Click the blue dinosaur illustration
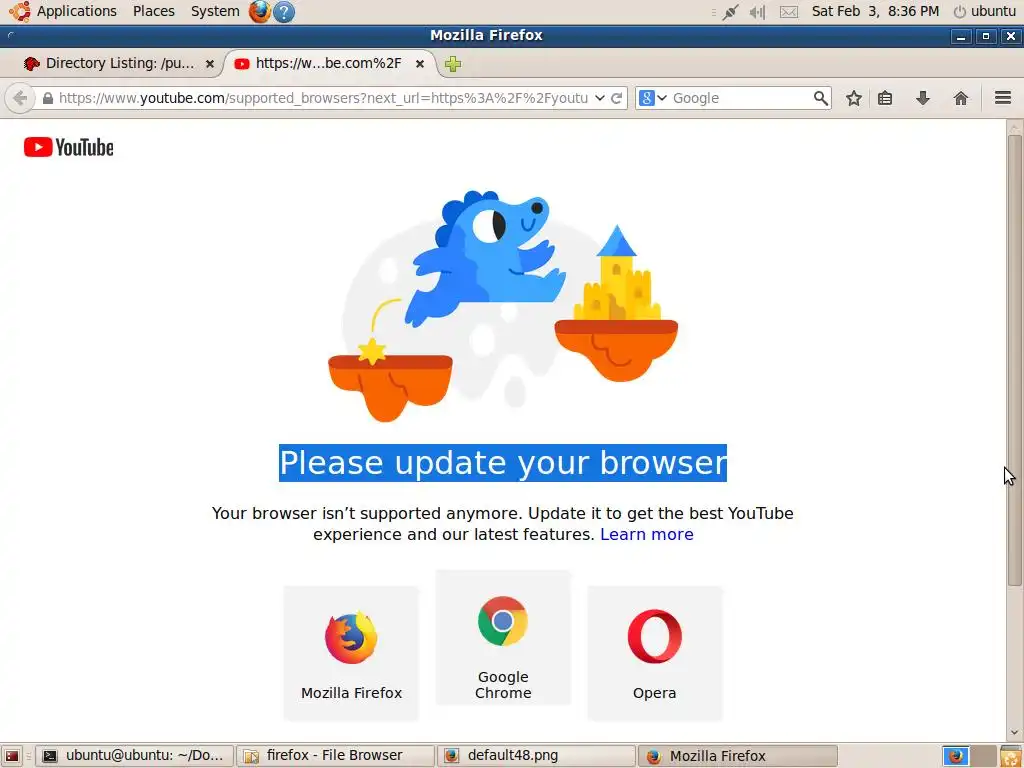Screen dimensions: 1024x768 click(x=487, y=258)
